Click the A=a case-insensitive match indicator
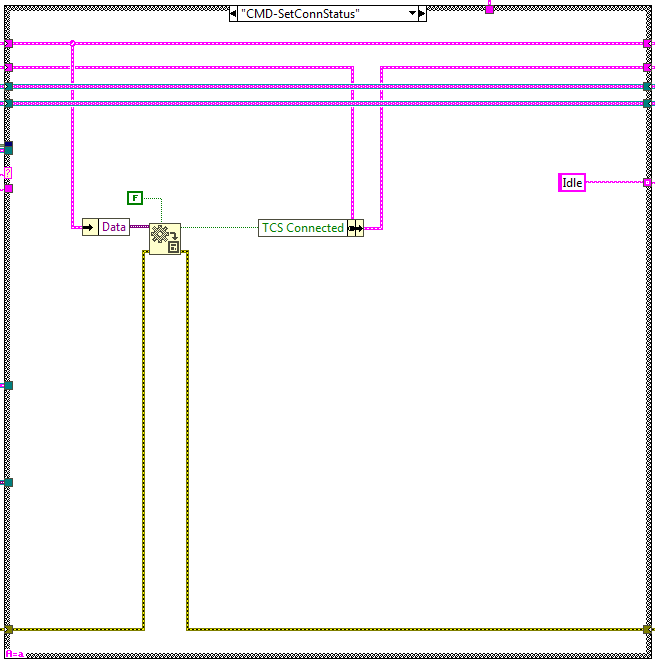Image resolution: width=655 pixels, height=662 pixels. pyautogui.click(x=15, y=654)
